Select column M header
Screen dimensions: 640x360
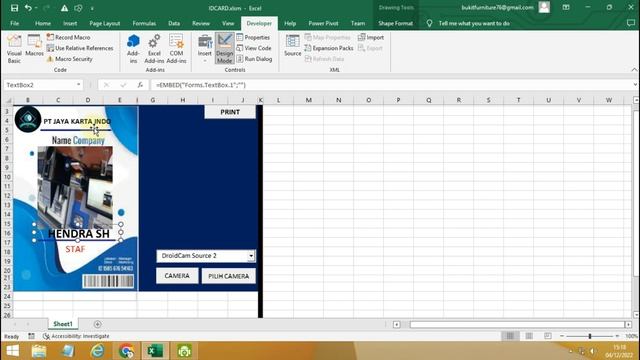tap(309, 100)
